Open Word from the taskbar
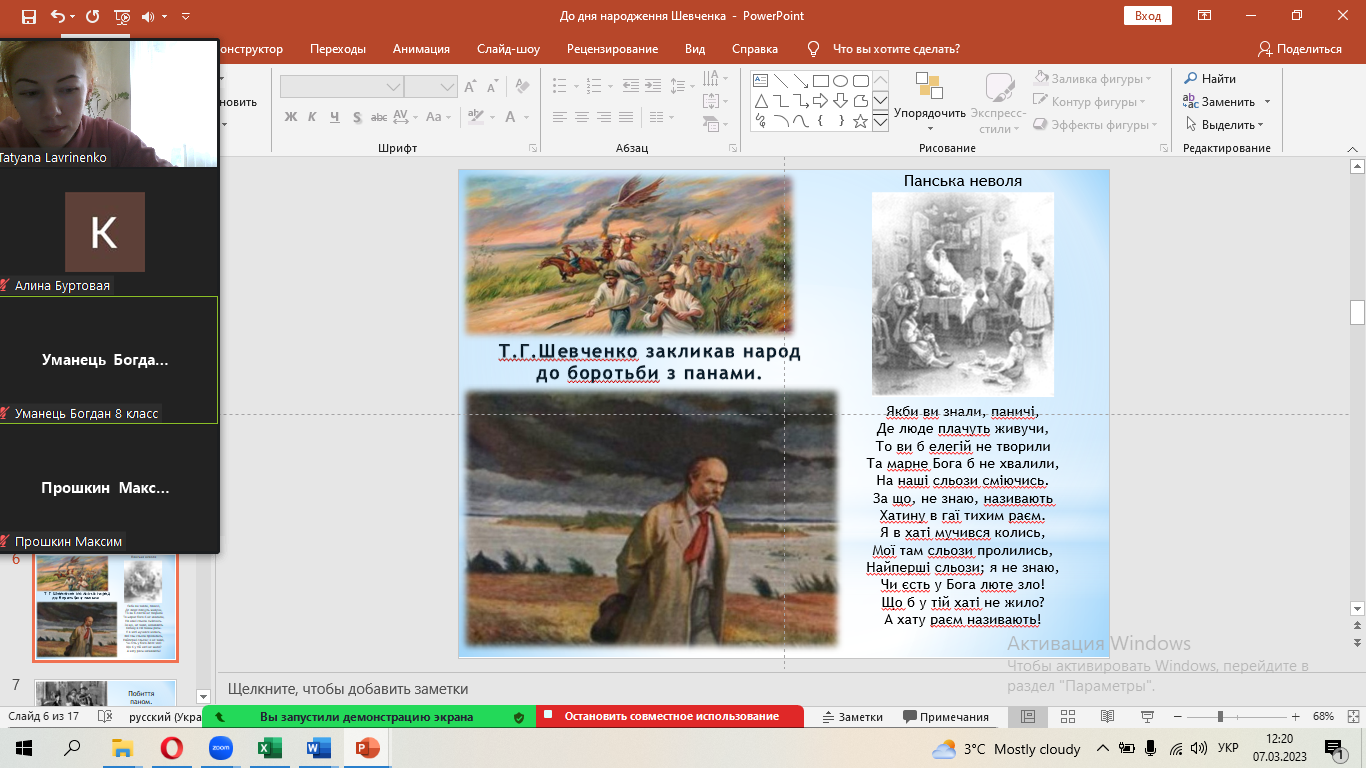This screenshot has width=1366, height=768. (318, 748)
